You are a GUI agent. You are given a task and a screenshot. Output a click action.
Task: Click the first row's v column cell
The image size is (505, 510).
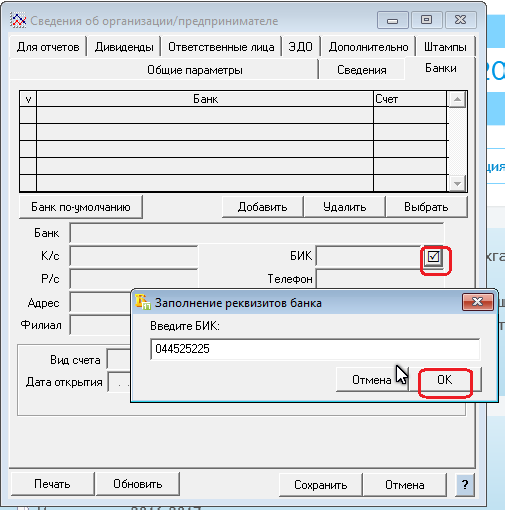28,115
